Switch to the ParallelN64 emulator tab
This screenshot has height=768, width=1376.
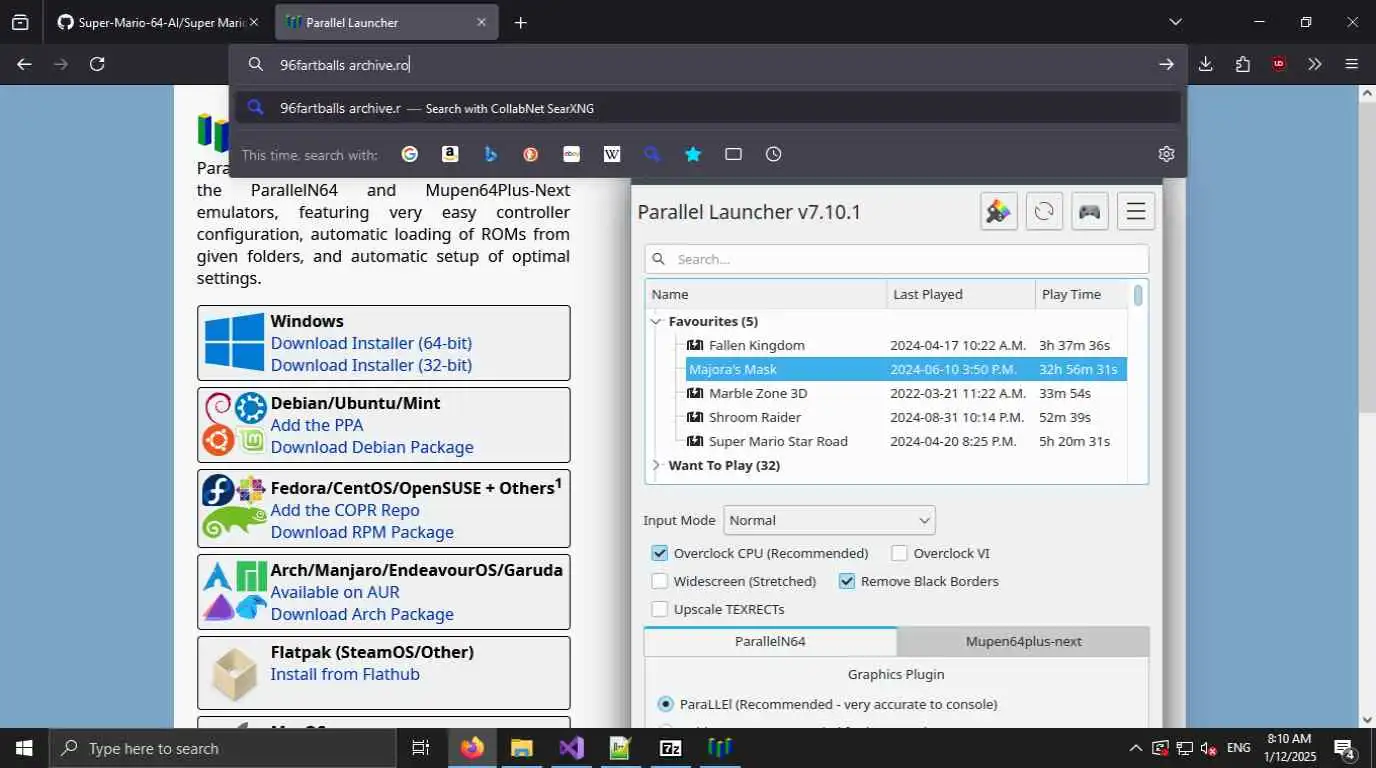(770, 641)
